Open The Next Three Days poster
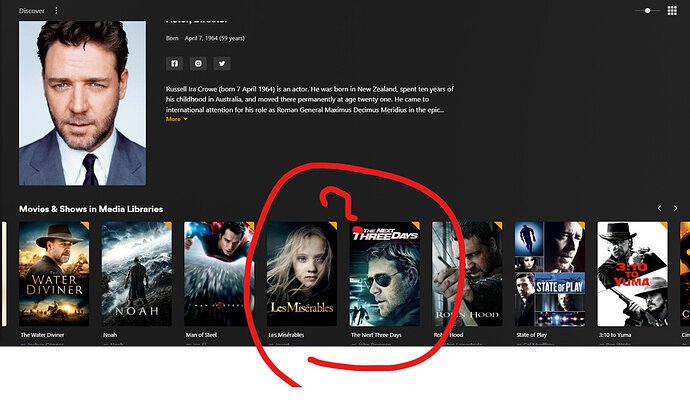690x413 pixels. tap(385, 274)
